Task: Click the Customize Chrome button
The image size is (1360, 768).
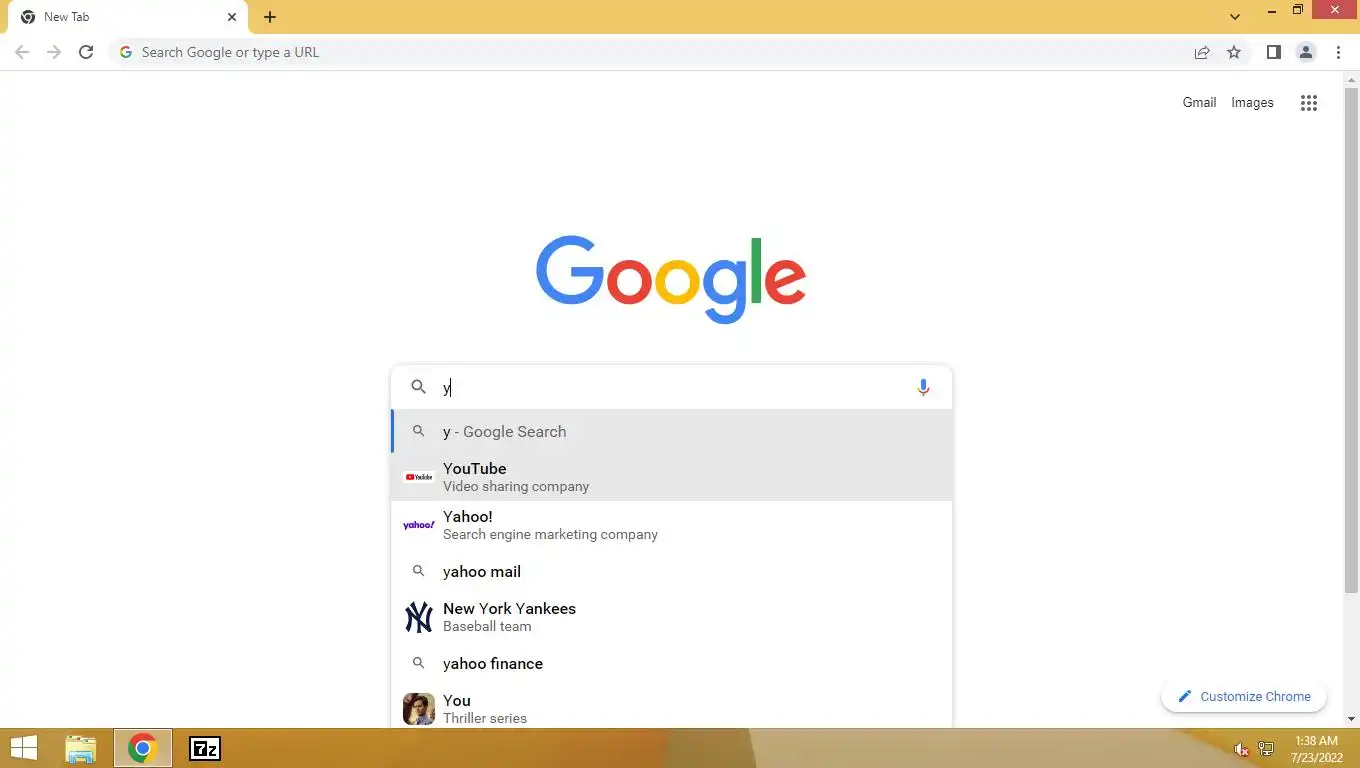Action: [1244, 697]
